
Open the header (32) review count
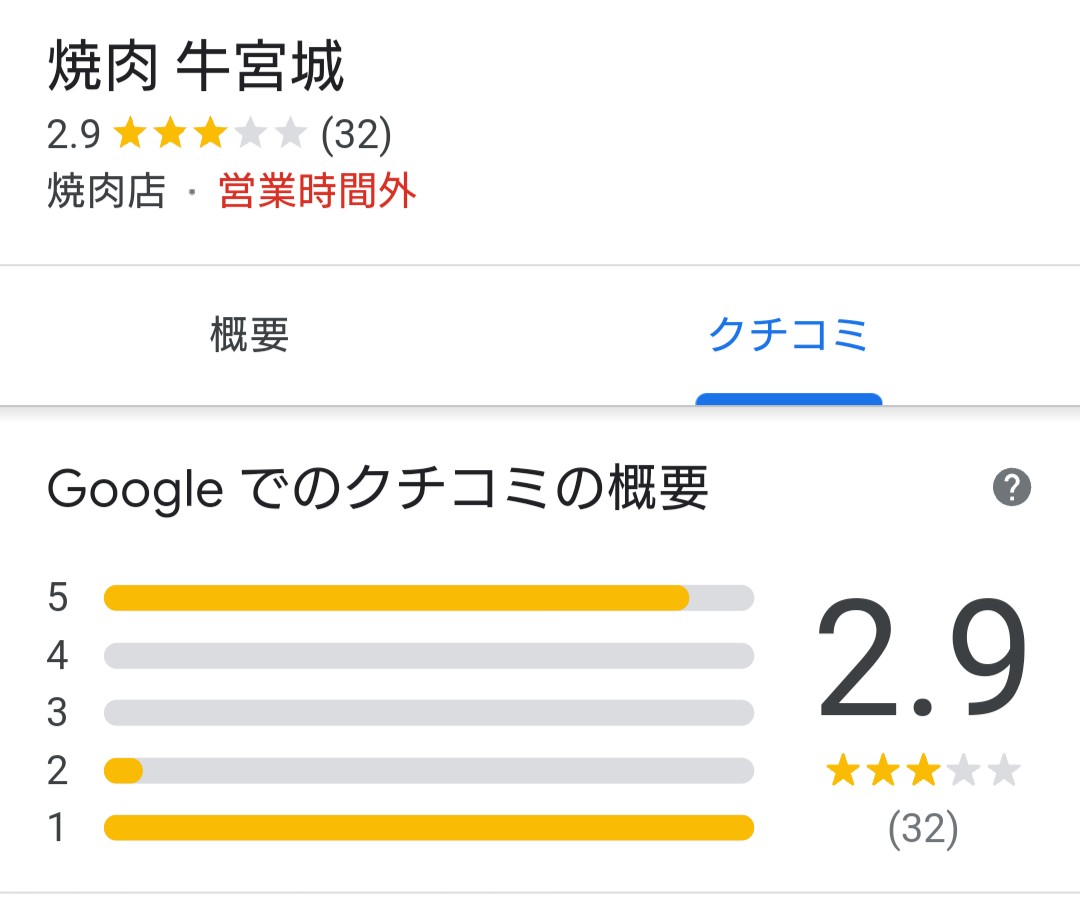coord(355,134)
